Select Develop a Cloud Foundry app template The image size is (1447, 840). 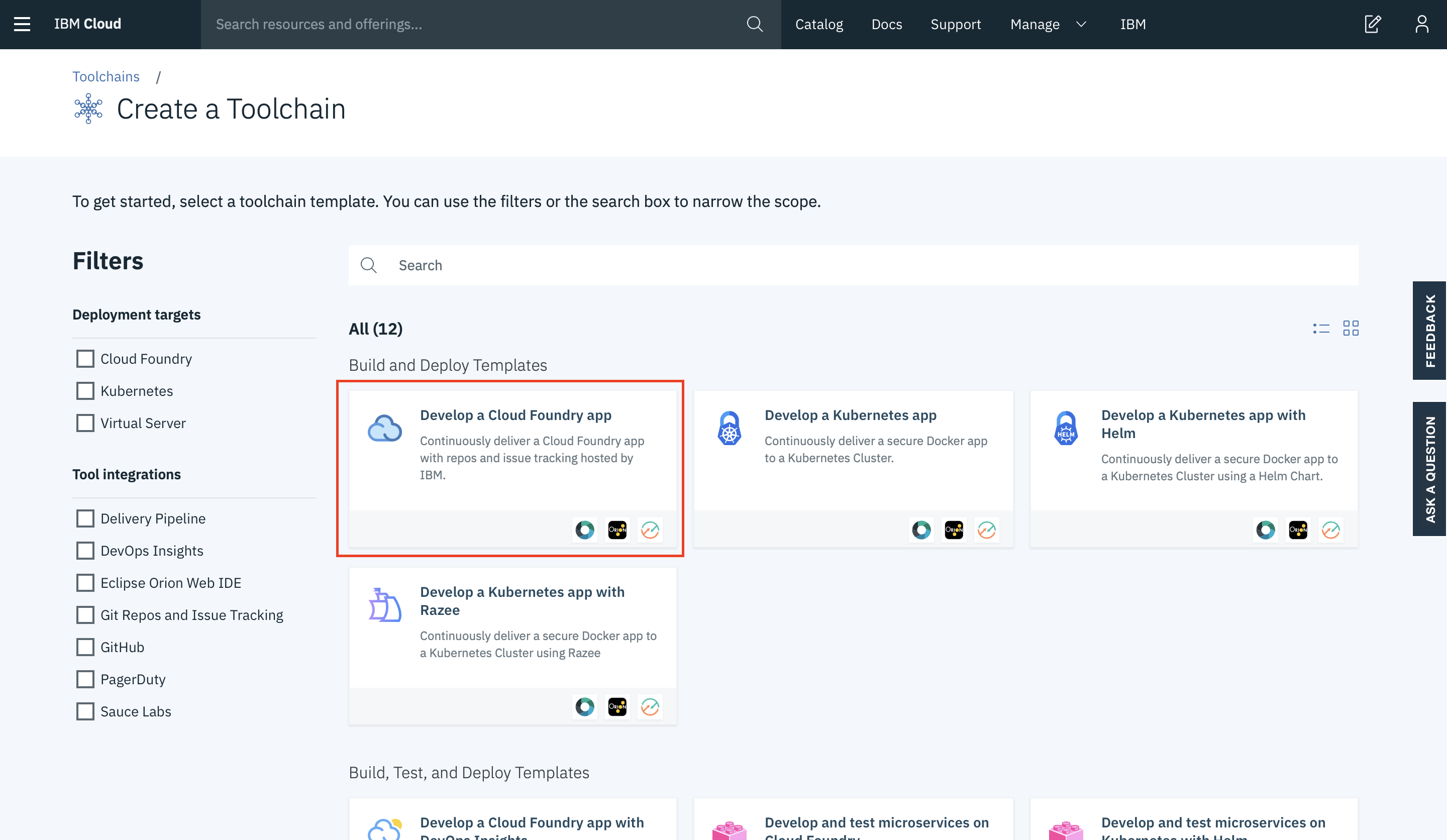click(515, 415)
